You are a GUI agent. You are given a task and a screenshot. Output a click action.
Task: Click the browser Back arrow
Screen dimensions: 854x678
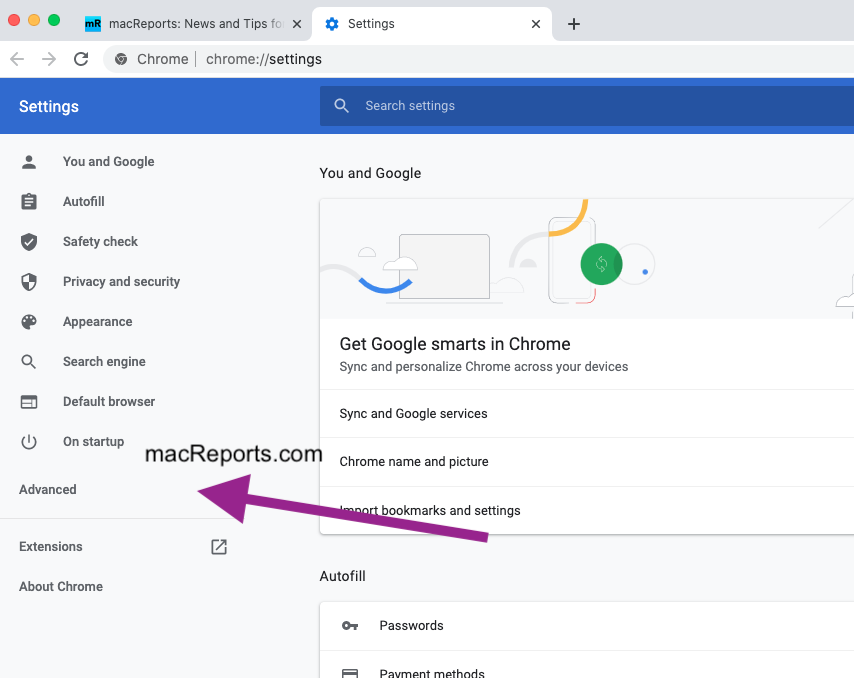tap(17, 59)
